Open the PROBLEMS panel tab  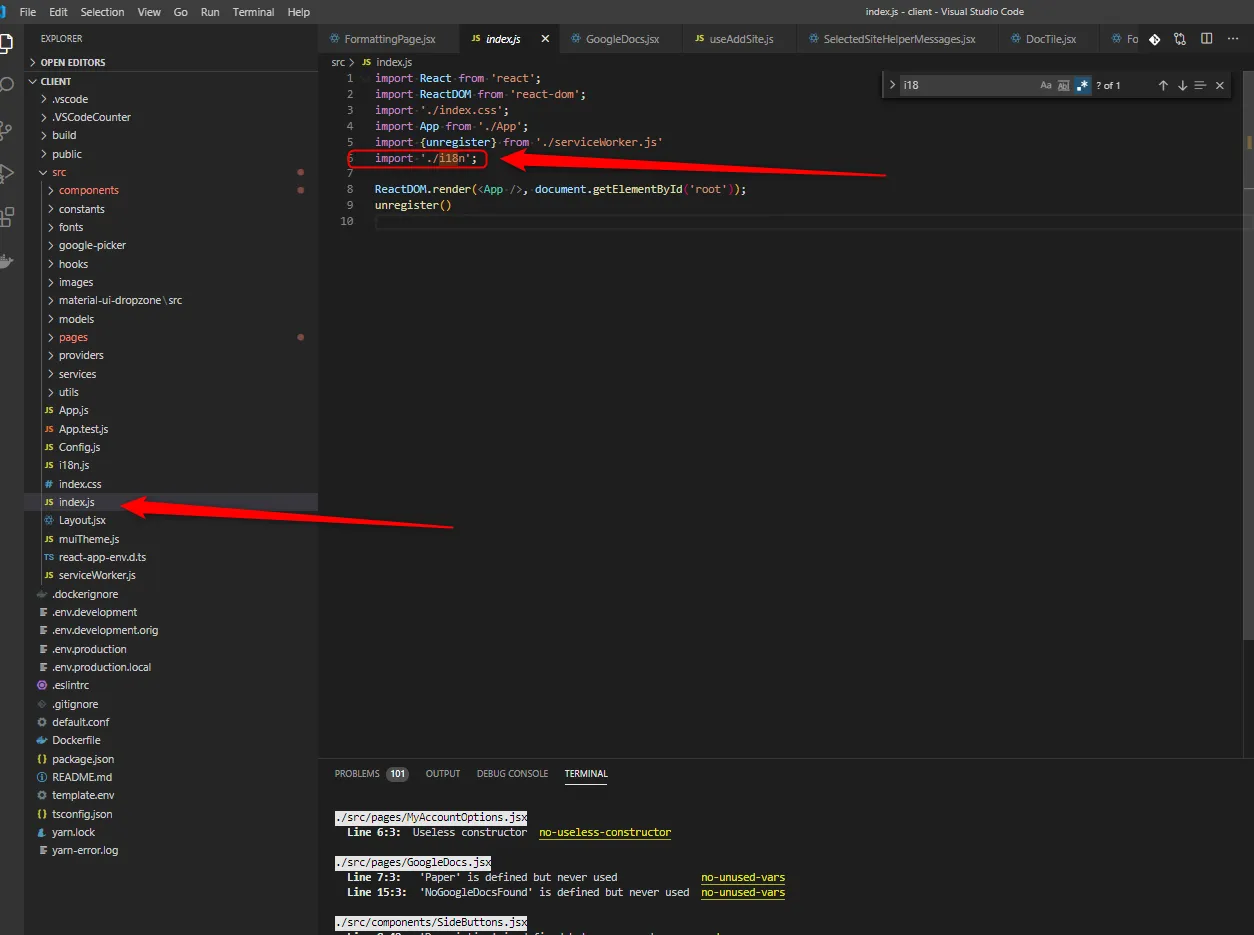tap(371, 774)
